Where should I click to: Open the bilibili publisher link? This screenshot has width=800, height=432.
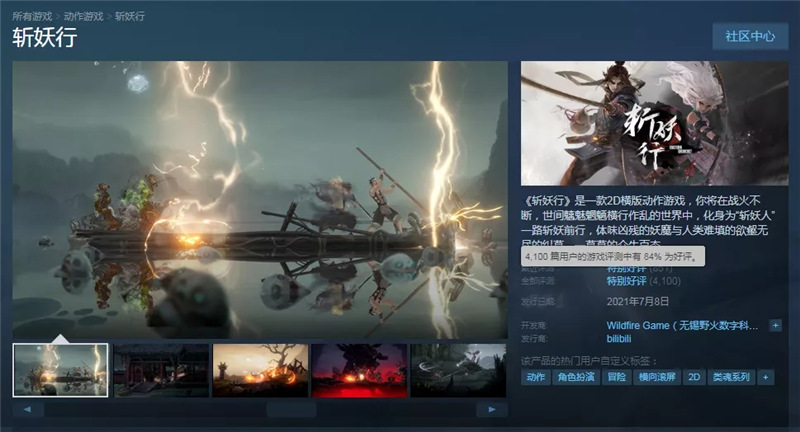pyautogui.click(x=619, y=339)
